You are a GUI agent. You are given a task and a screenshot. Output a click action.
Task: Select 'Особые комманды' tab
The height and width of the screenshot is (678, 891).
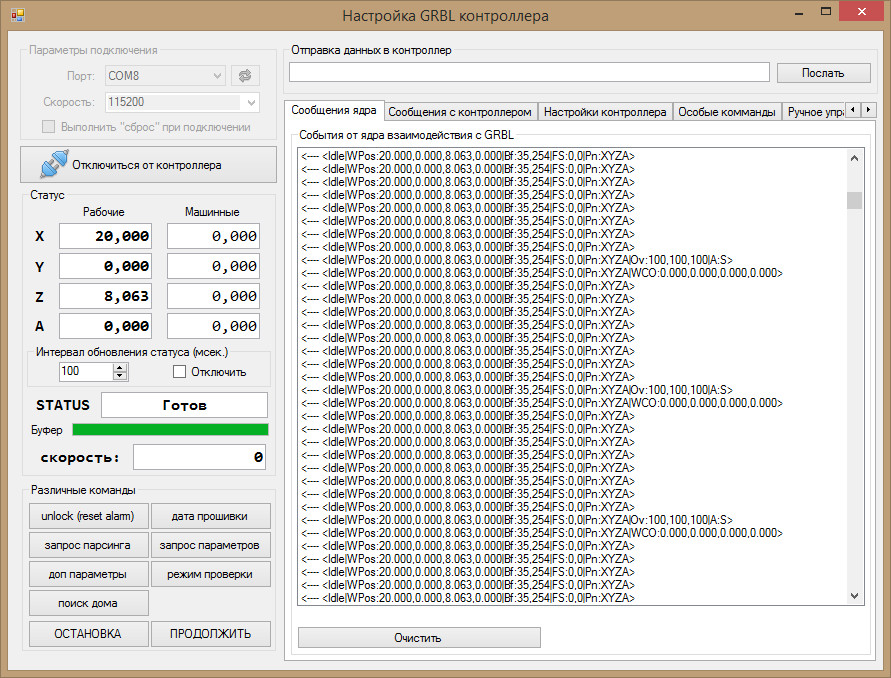click(x=727, y=112)
